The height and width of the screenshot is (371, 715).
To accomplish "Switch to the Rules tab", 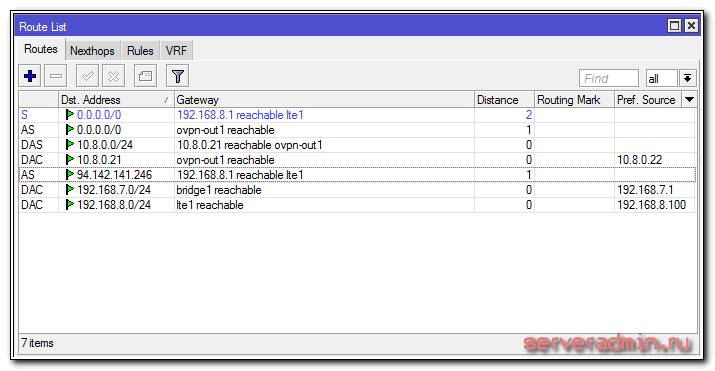I will (140, 51).
